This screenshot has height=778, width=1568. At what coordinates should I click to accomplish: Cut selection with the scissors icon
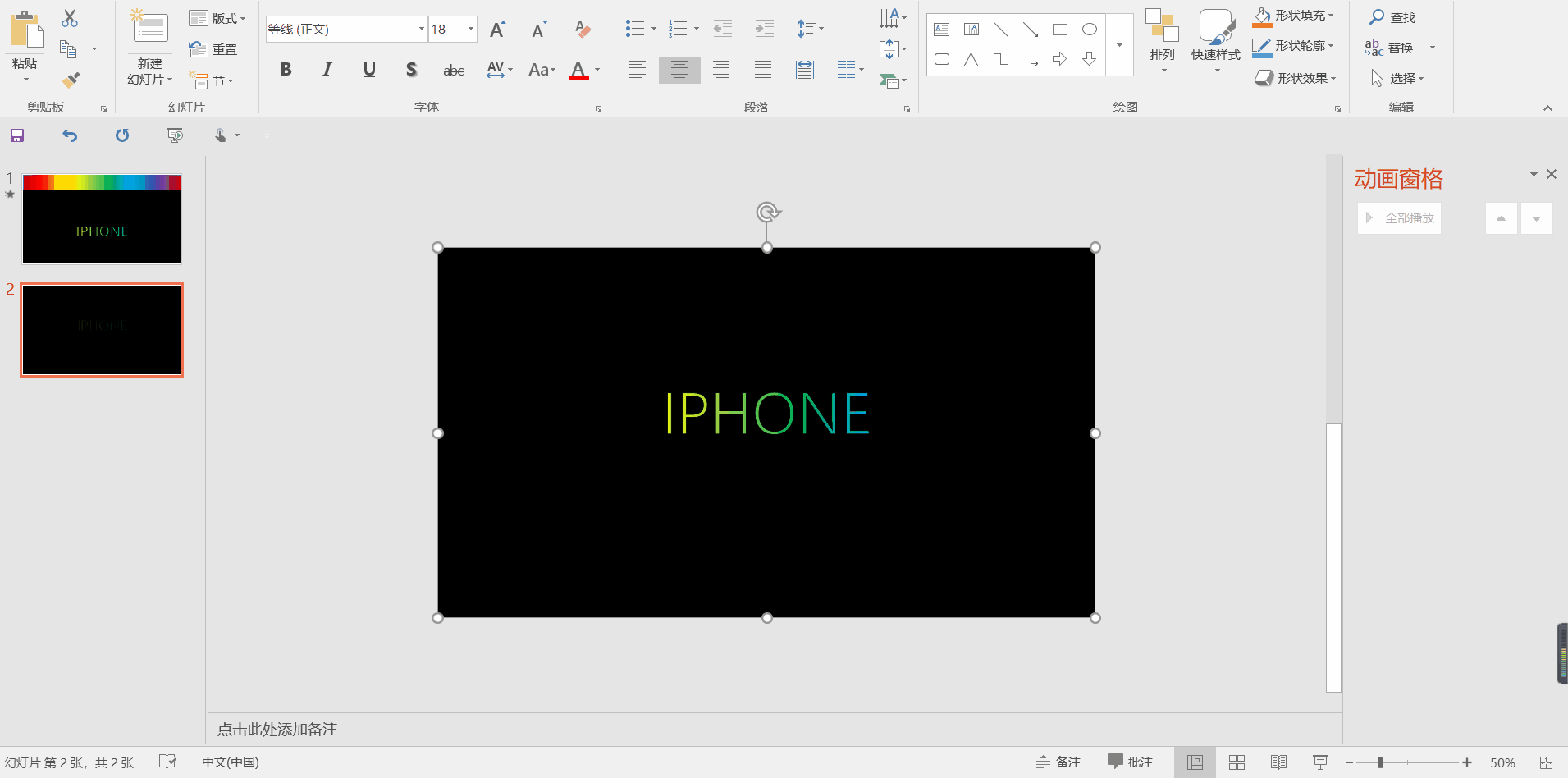click(x=70, y=18)
